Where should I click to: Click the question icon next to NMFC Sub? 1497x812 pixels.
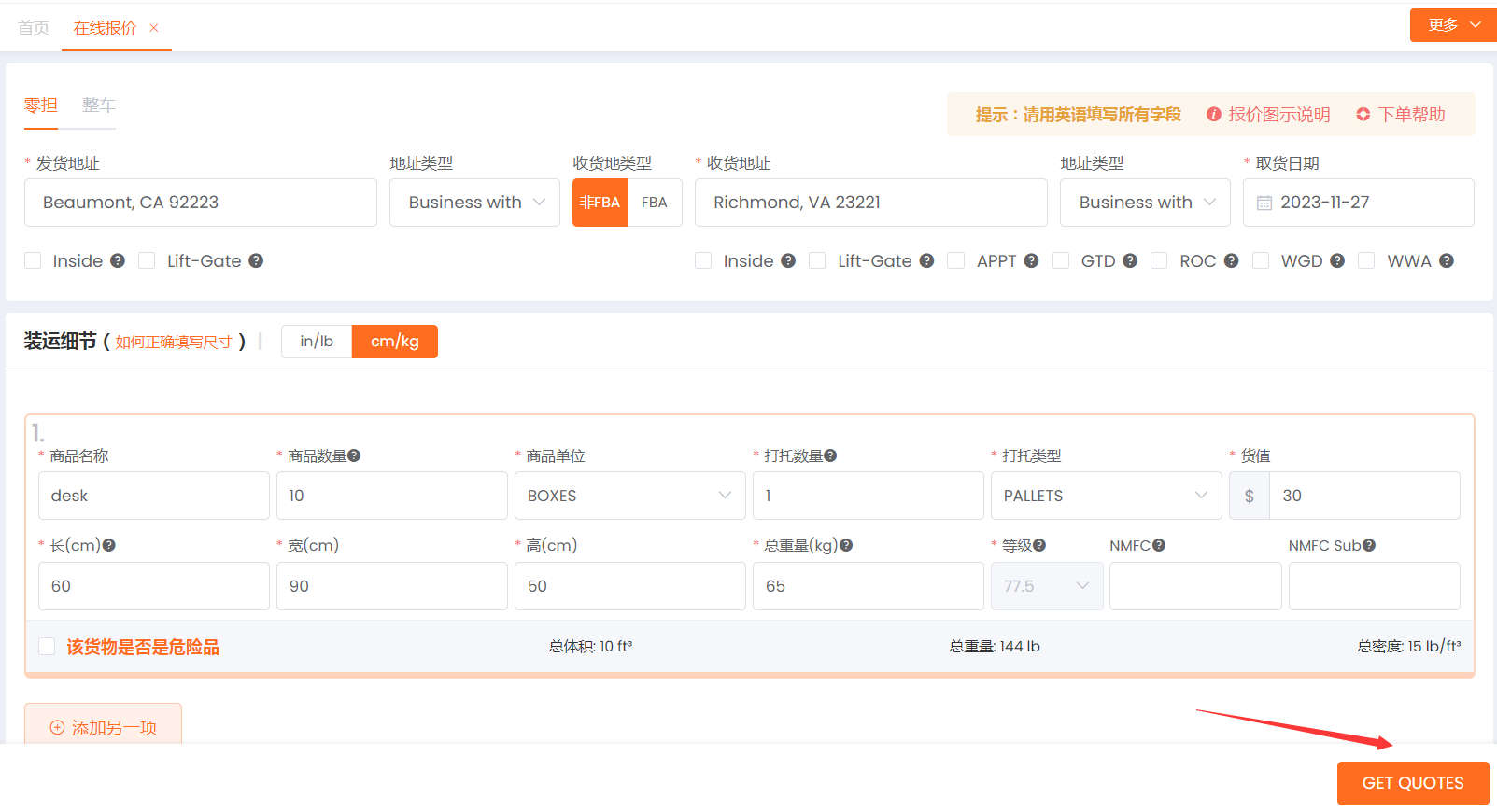coord(1369,546)
